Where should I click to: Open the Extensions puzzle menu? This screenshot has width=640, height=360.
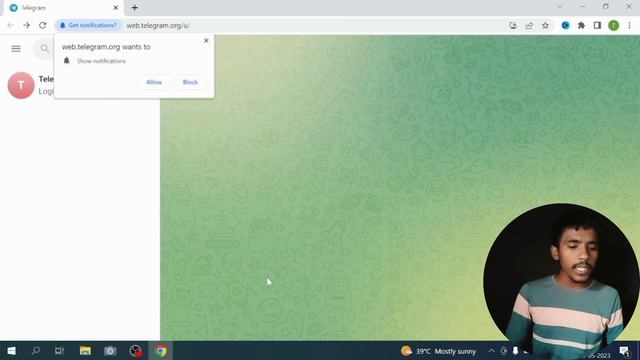[x=581, y=25]
